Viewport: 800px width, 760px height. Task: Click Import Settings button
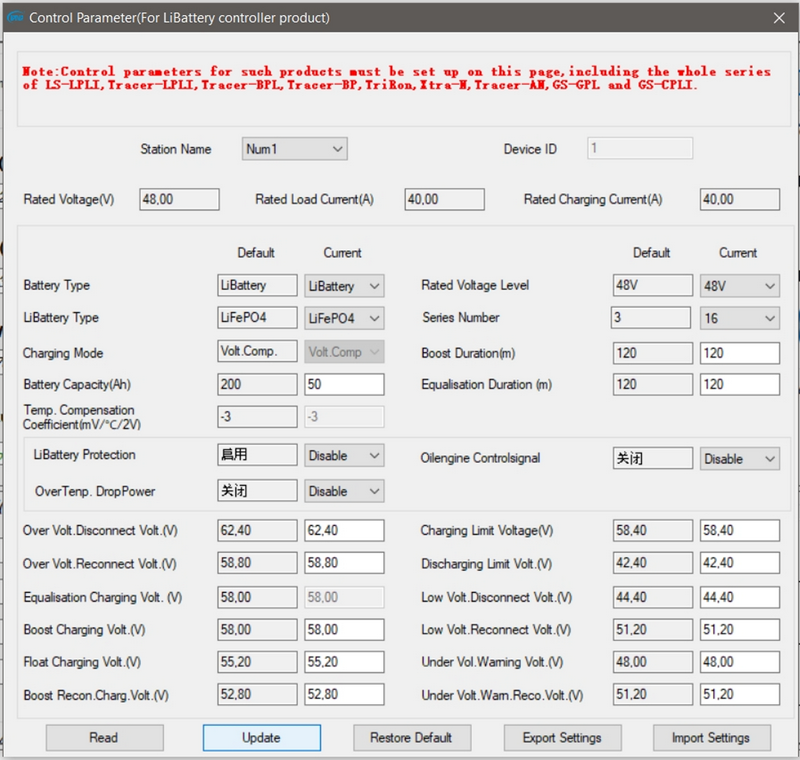(x=710, y=738)
